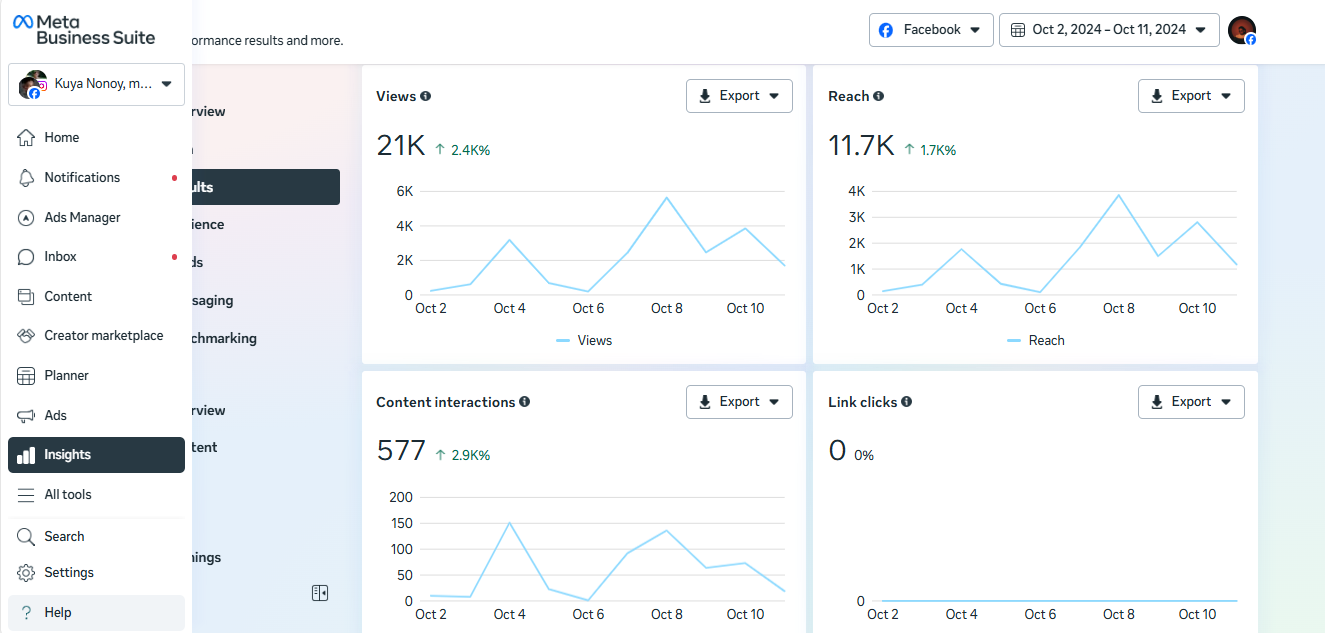Click the Help question mark icon
The width and height of the screenshot is (1325, 633).
point(26,613)
